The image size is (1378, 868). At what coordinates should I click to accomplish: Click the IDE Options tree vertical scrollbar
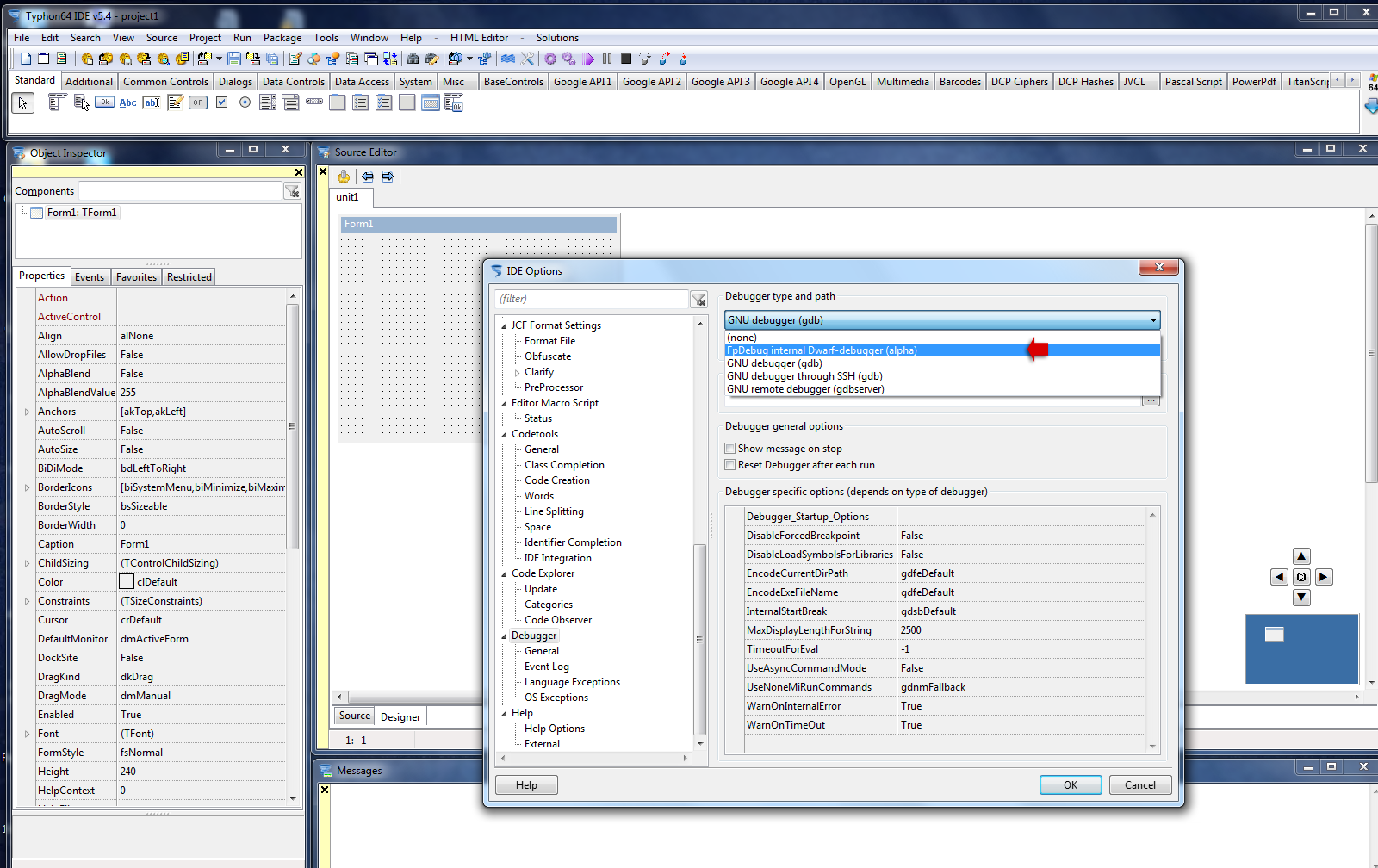pos(699,639)
